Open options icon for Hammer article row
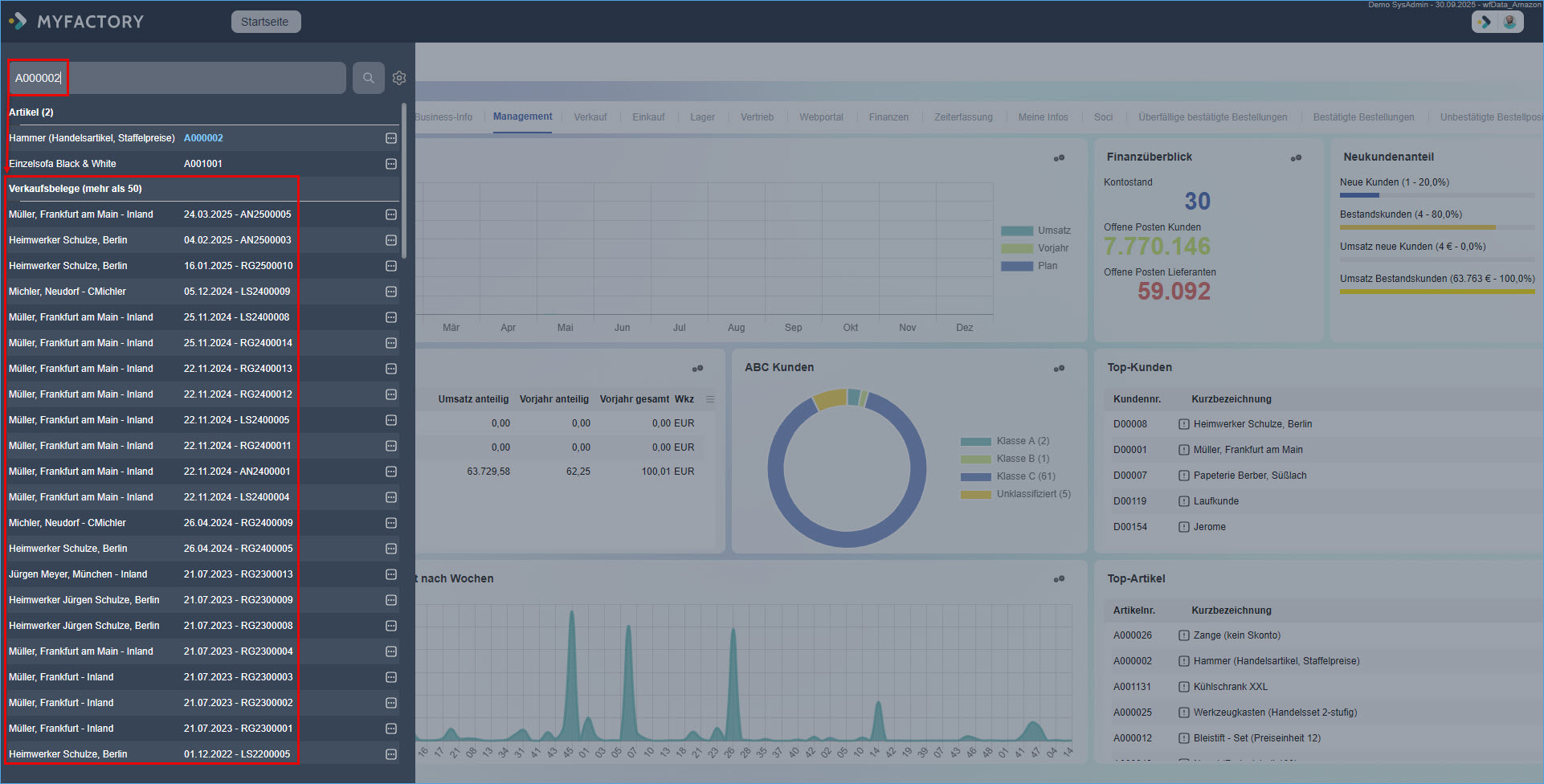 point(391,138)
